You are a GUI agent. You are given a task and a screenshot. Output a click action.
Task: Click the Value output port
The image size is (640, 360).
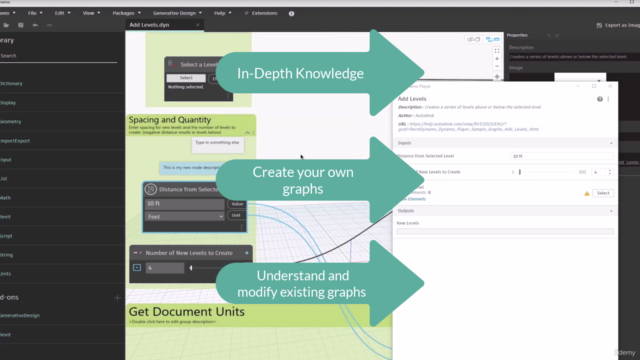tap(237, 204)
